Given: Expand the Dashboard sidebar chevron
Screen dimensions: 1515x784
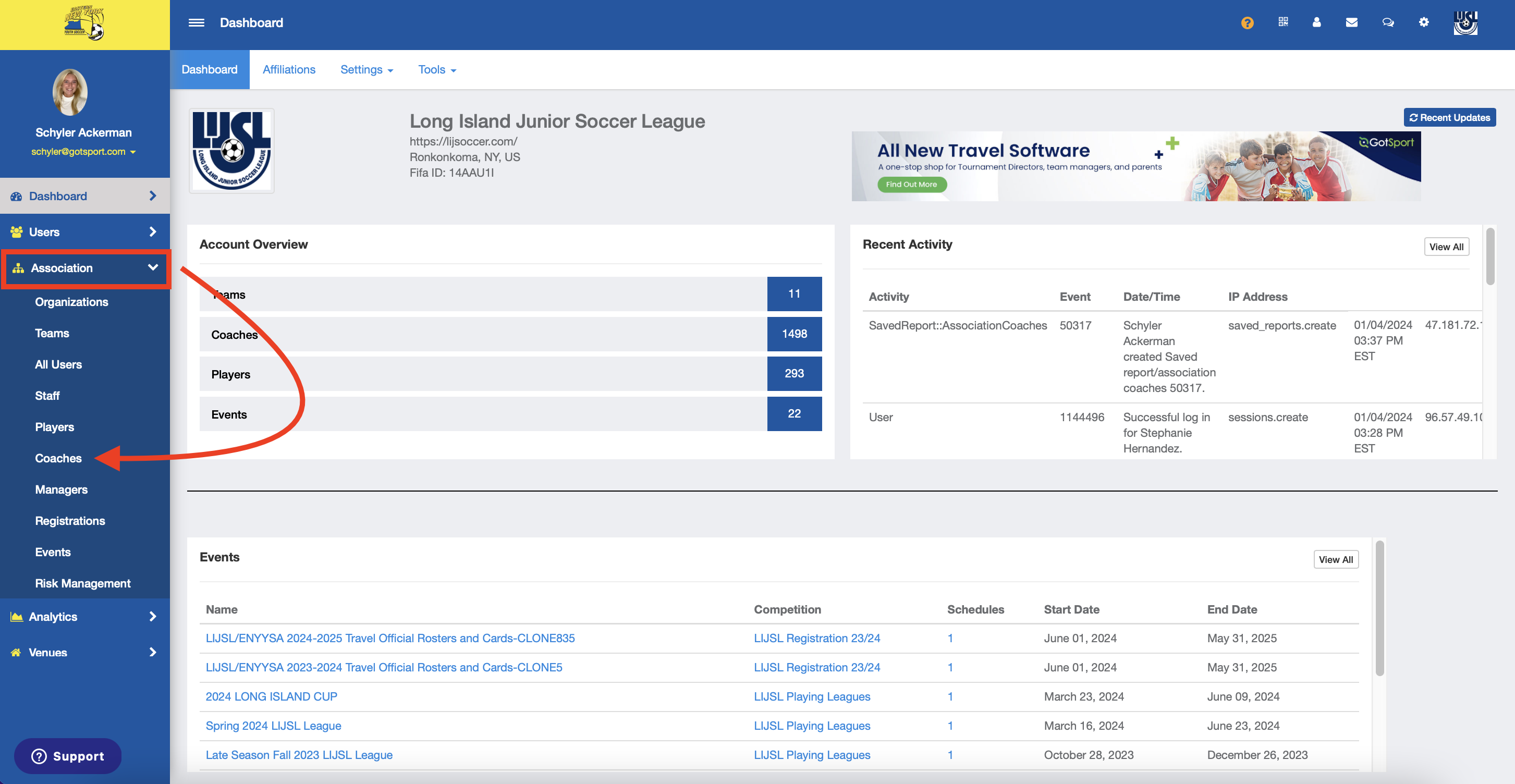Looking at the screenshot, I should (153, 196).
